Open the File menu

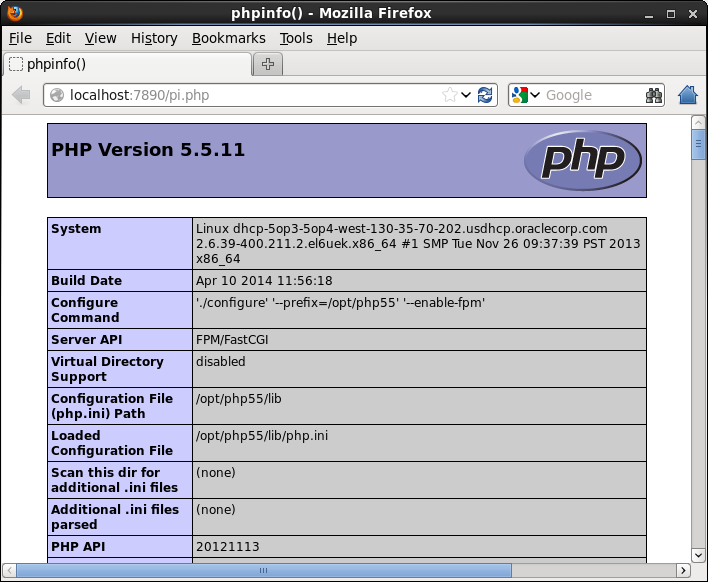tap(20, 38)
